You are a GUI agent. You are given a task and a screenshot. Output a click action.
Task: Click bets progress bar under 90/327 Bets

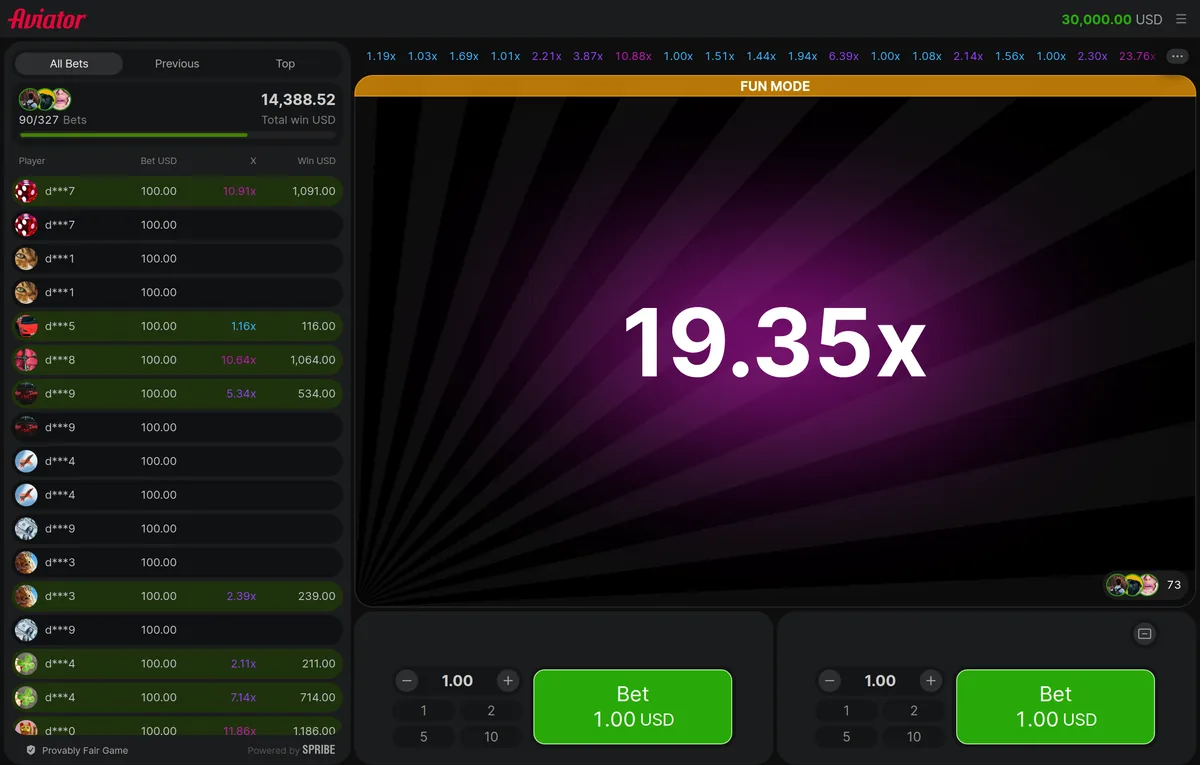click(177, 135)
